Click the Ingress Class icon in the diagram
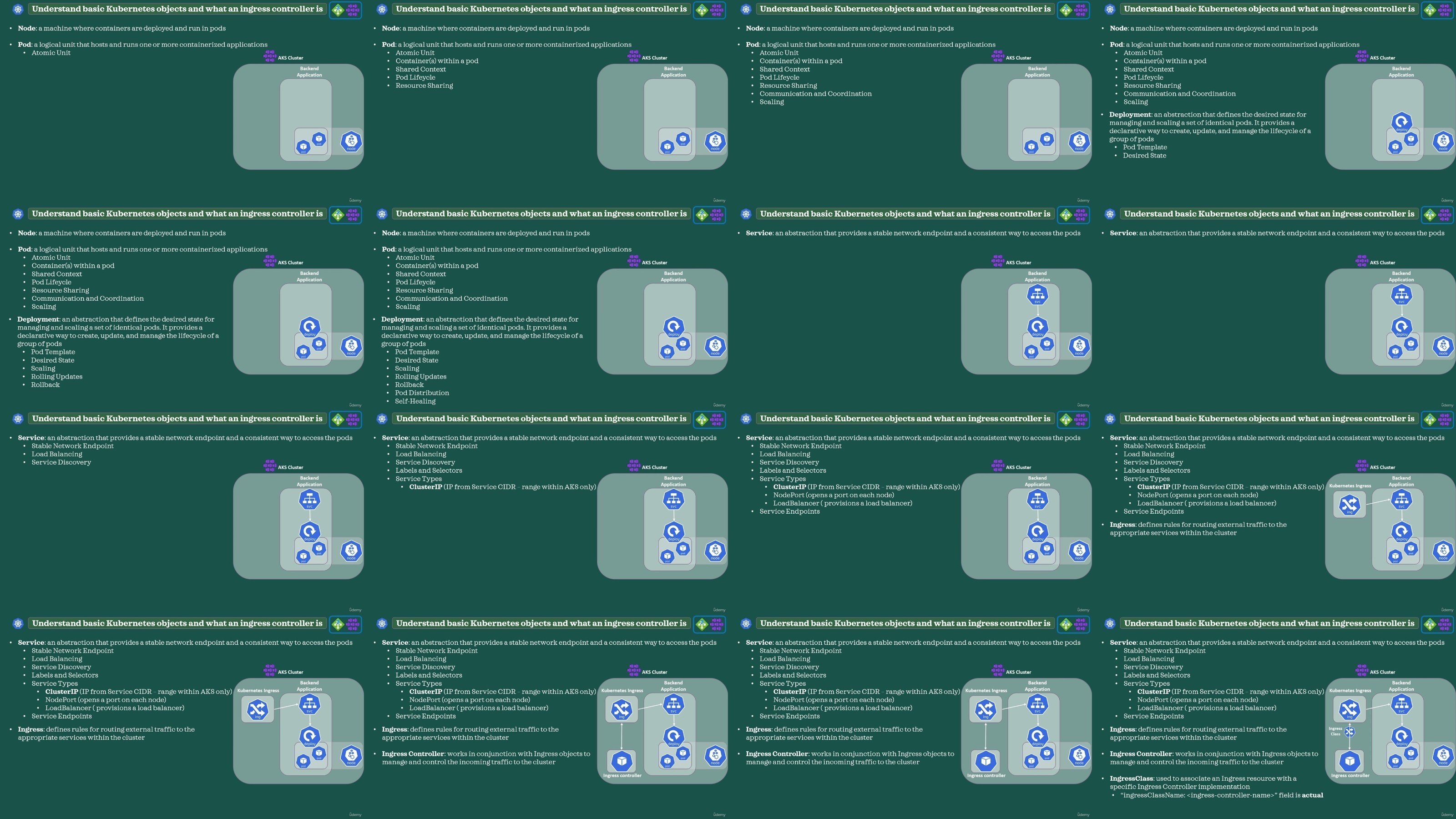This screenshot has width=1456, height=819. pyautogui.click(x=1349, y=732)
